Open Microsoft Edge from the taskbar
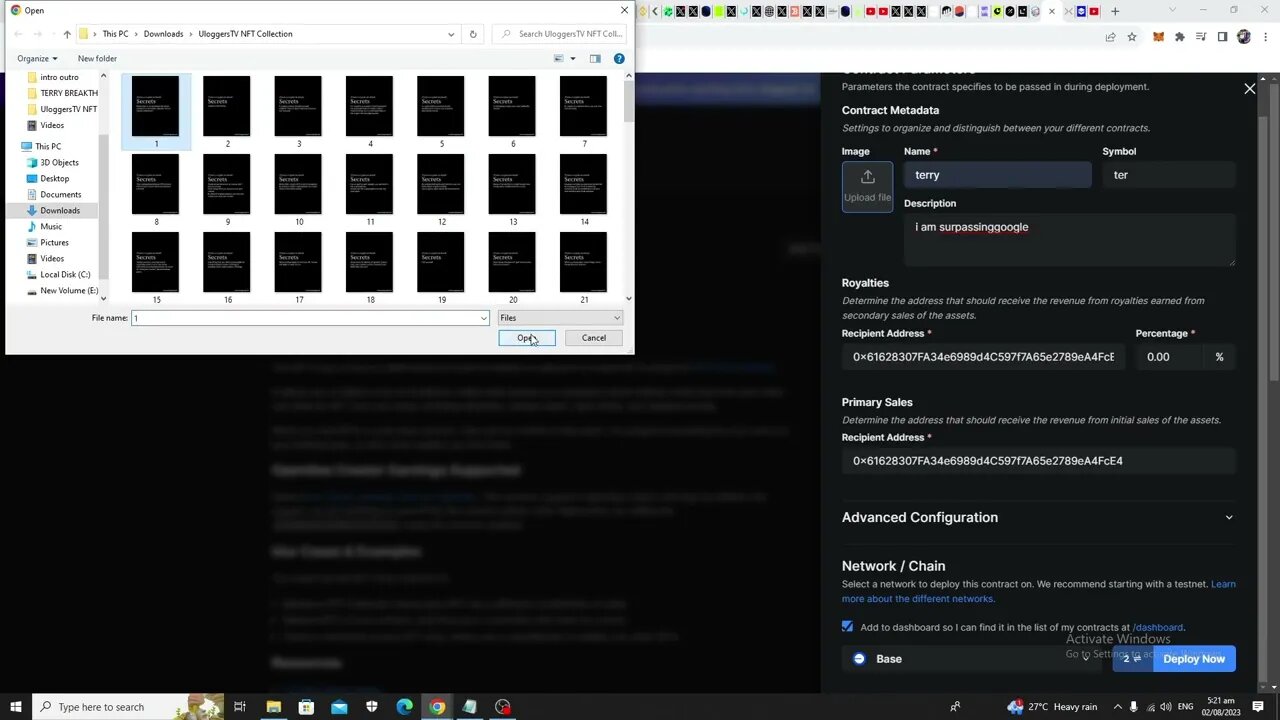 coord(404,707)
